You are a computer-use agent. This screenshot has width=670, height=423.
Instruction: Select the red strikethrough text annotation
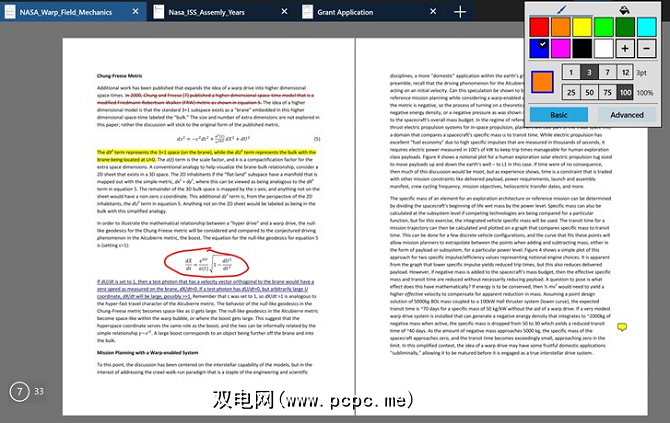[x=205, y=99]
